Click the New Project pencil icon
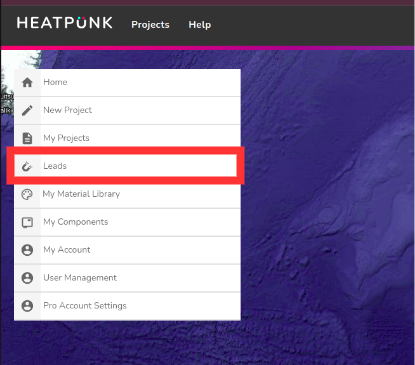 coord(27,110)
